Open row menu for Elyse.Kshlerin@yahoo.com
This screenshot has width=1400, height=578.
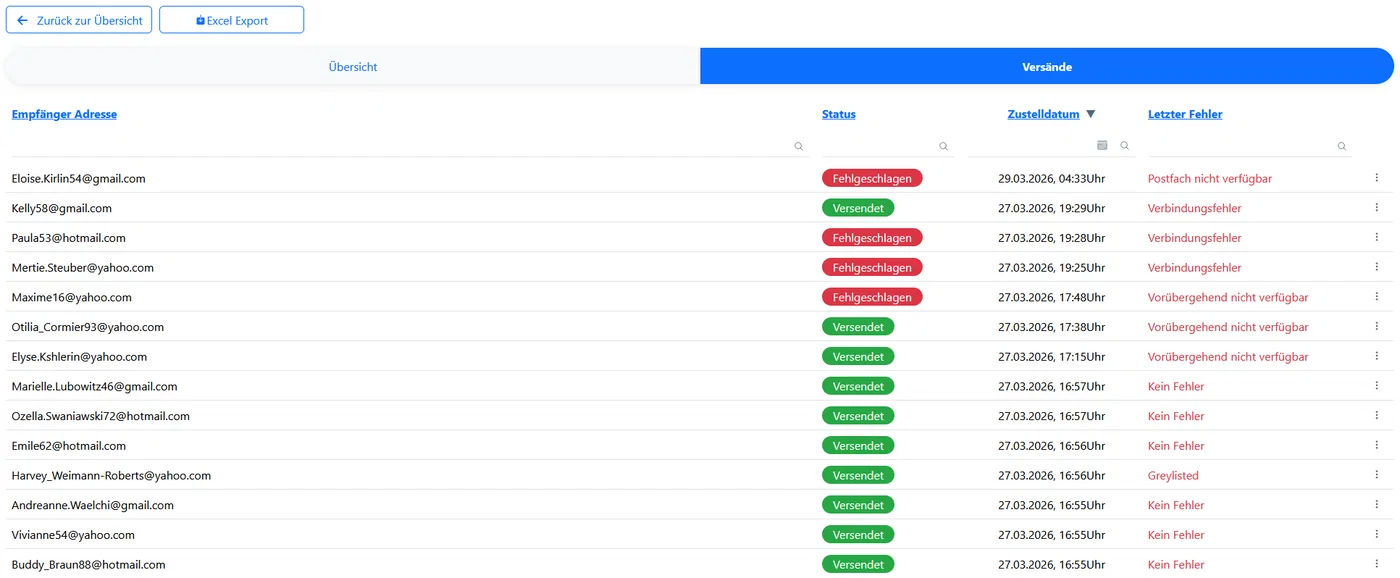tap(1376, 356)
